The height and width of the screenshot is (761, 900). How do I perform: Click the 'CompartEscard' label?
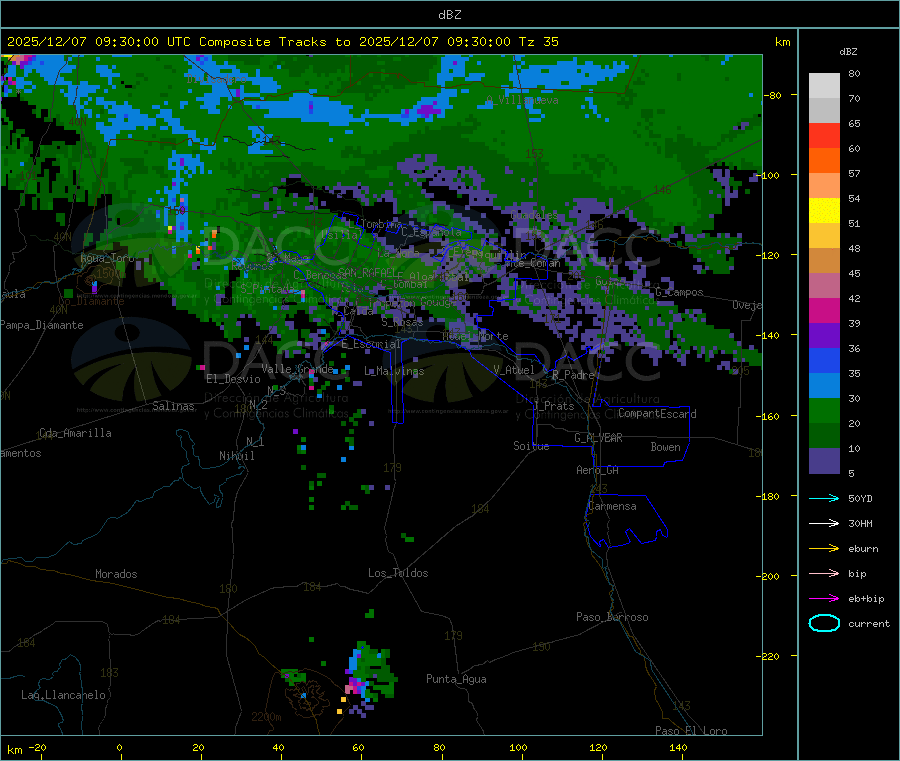point(657,414)
